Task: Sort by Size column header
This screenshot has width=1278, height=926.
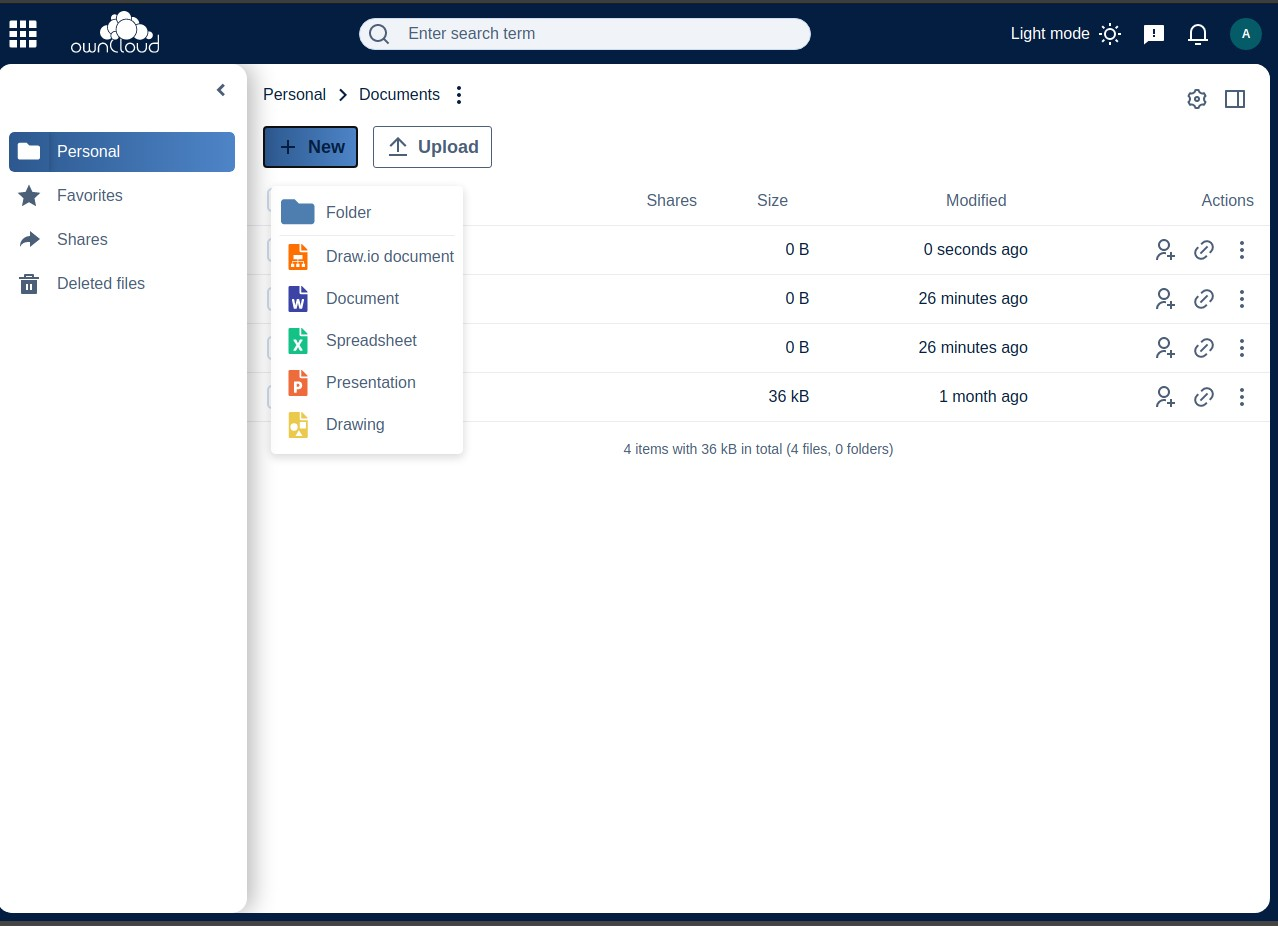Action: (x=772, y=201)
